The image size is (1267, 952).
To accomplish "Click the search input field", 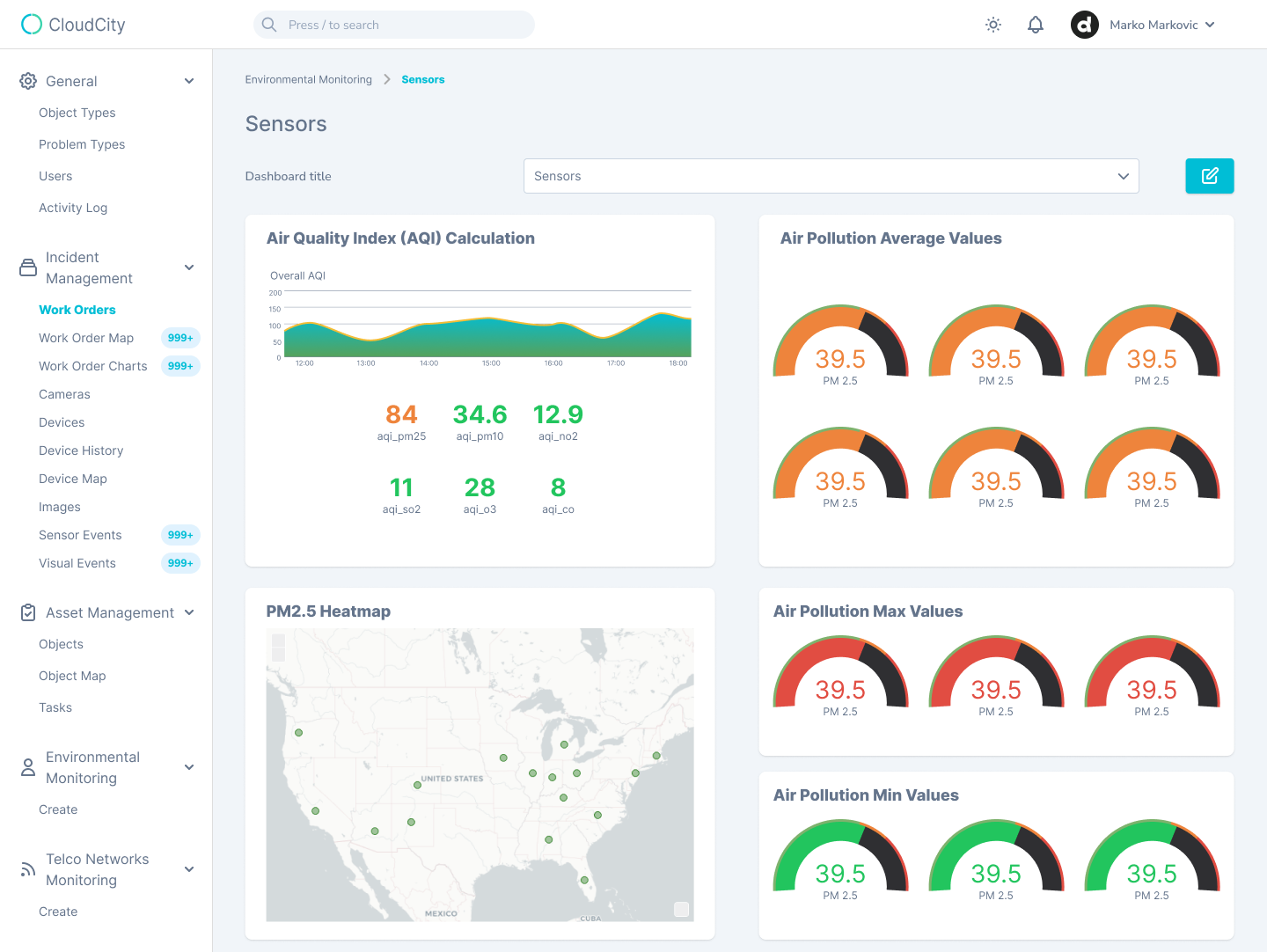I will [x=394, y=25].
